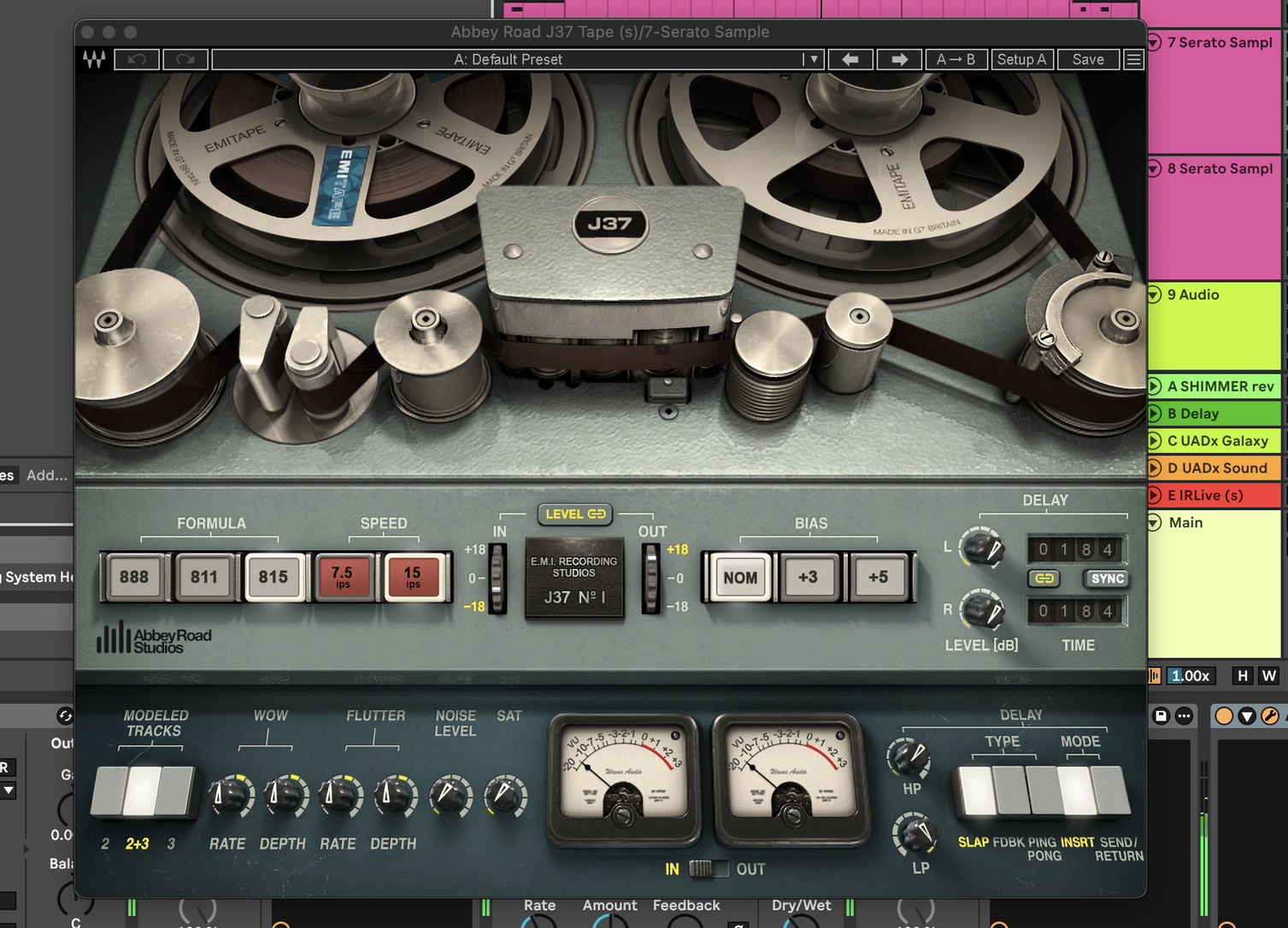
Task: Enable delay SYNC button
Action: pyautogui.click(x=1107, y=579)
